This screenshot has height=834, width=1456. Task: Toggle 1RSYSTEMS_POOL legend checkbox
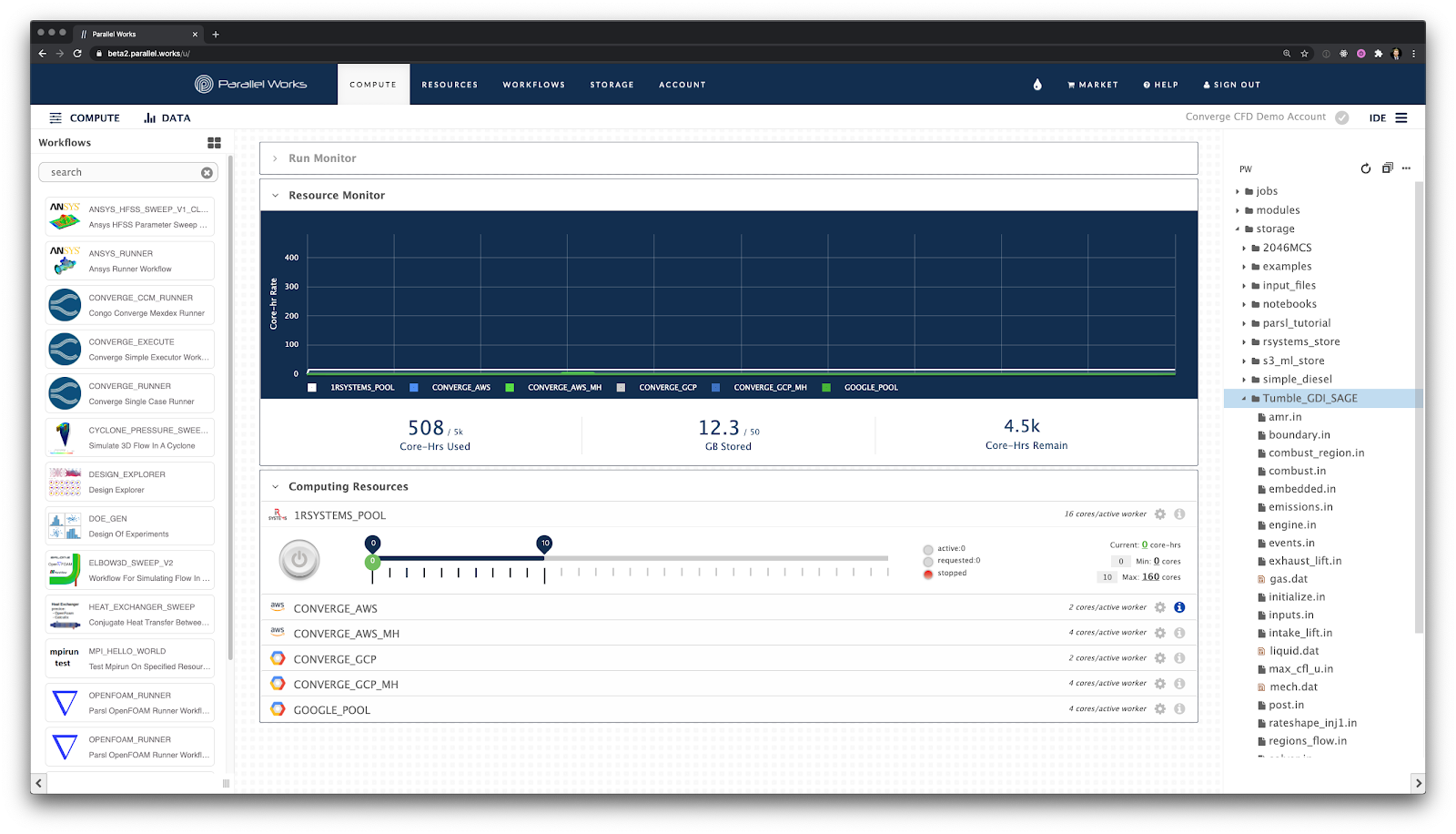click(x=312, y=388)
